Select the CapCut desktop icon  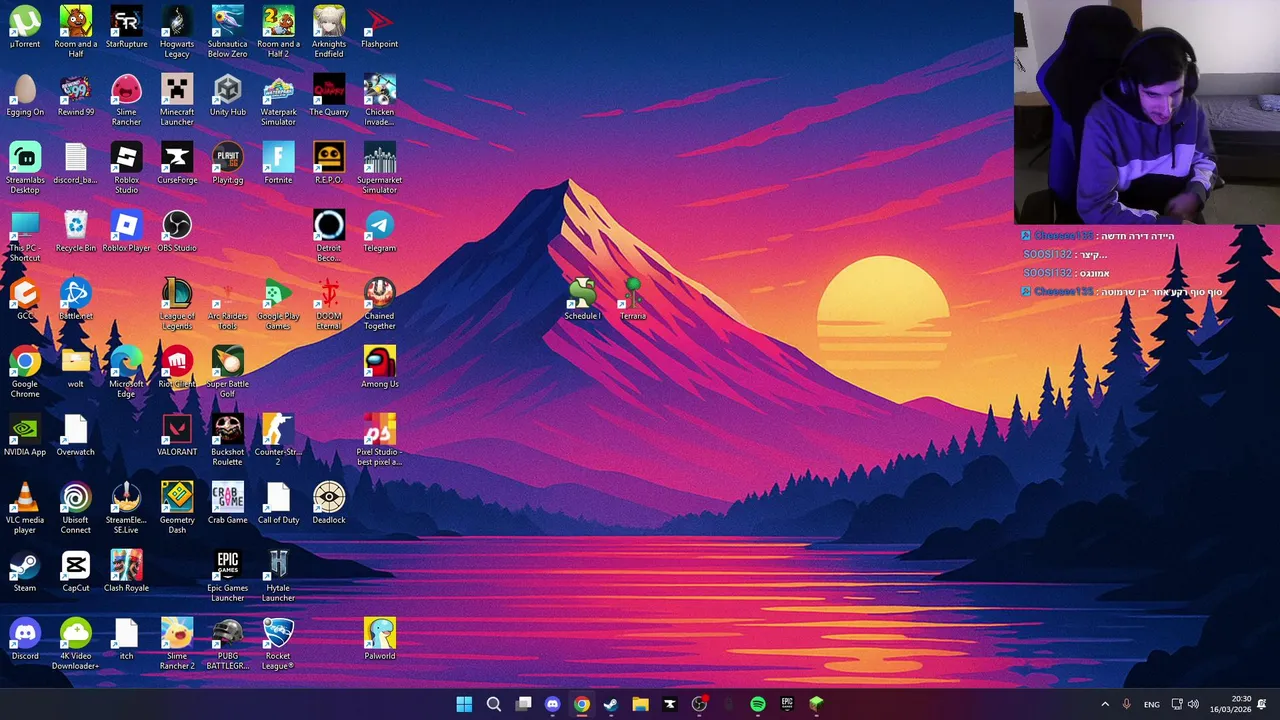pyautogui.click(x=76, y=572)
